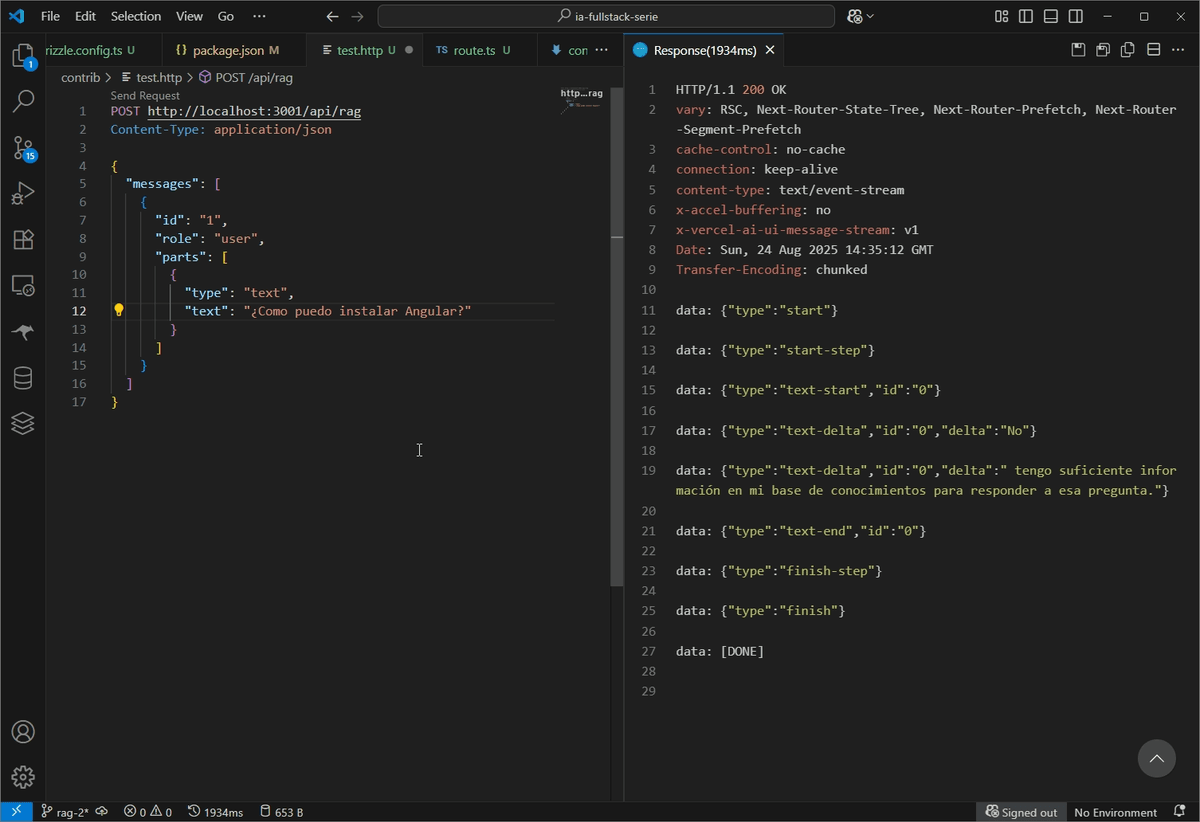Click the Send Request link above POST
The image size is (1200, 822).
[145, 96]
